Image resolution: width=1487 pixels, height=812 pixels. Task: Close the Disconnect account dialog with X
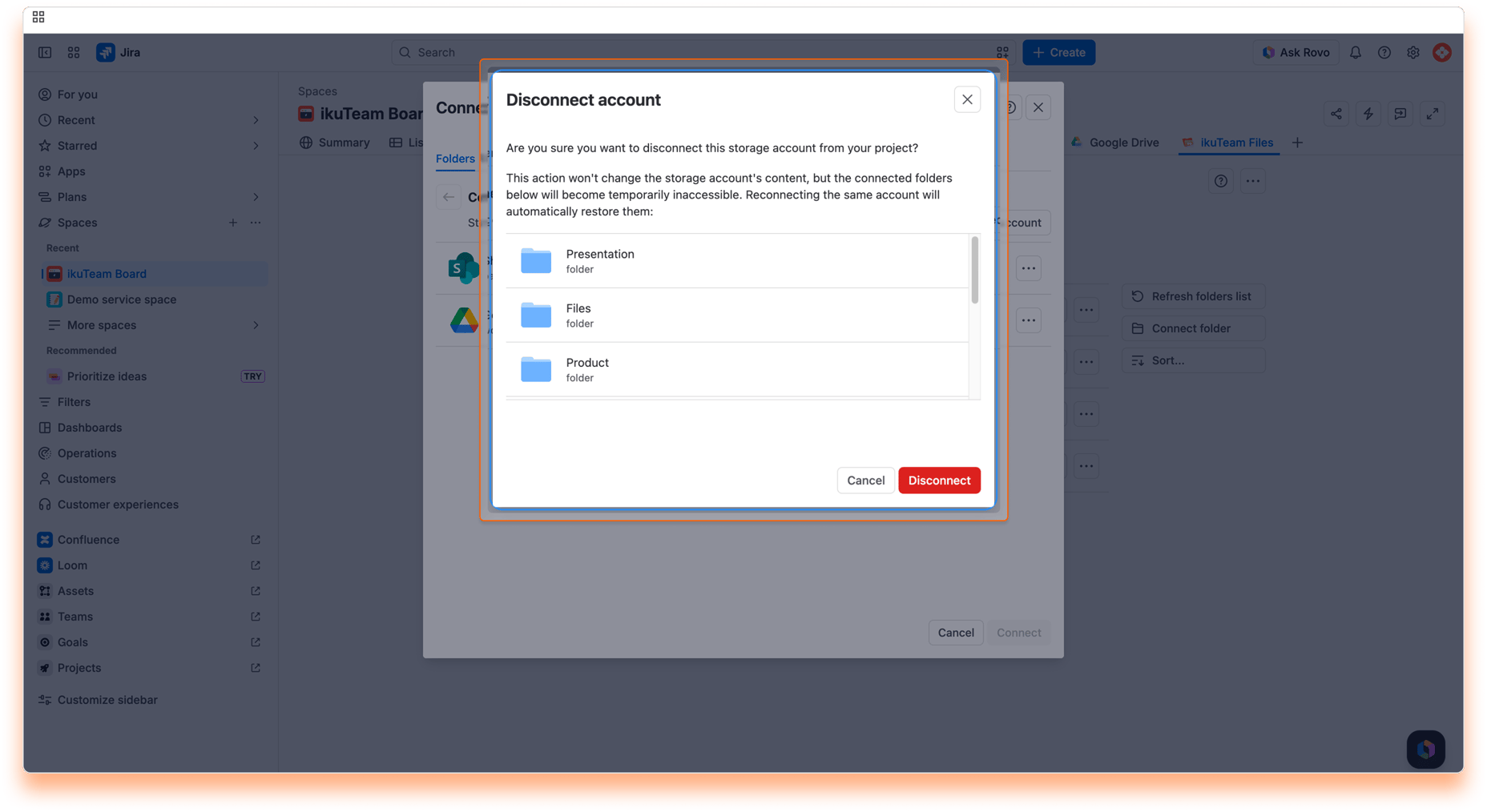click(x=967, y=99)
